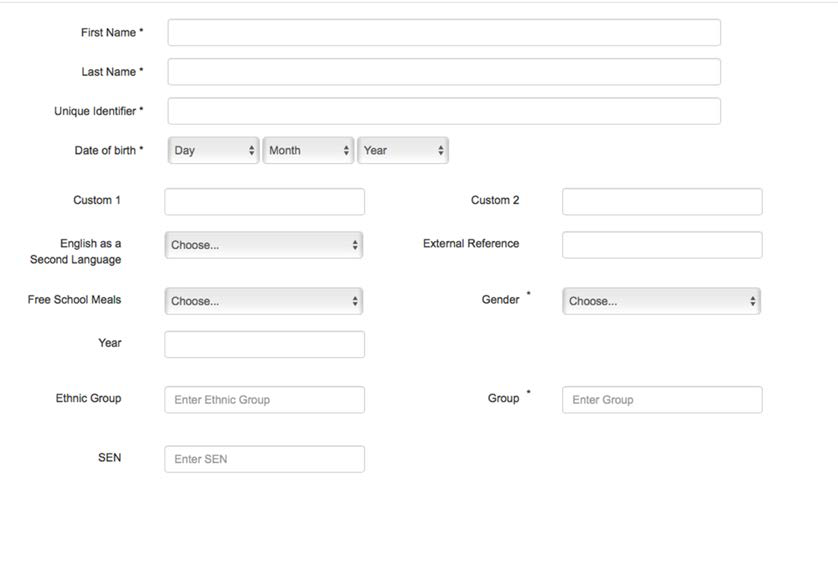Click the Date of birth label
The width and height of the screenshot is (838, 563).
pyautogui.click(x=105, y=150)
